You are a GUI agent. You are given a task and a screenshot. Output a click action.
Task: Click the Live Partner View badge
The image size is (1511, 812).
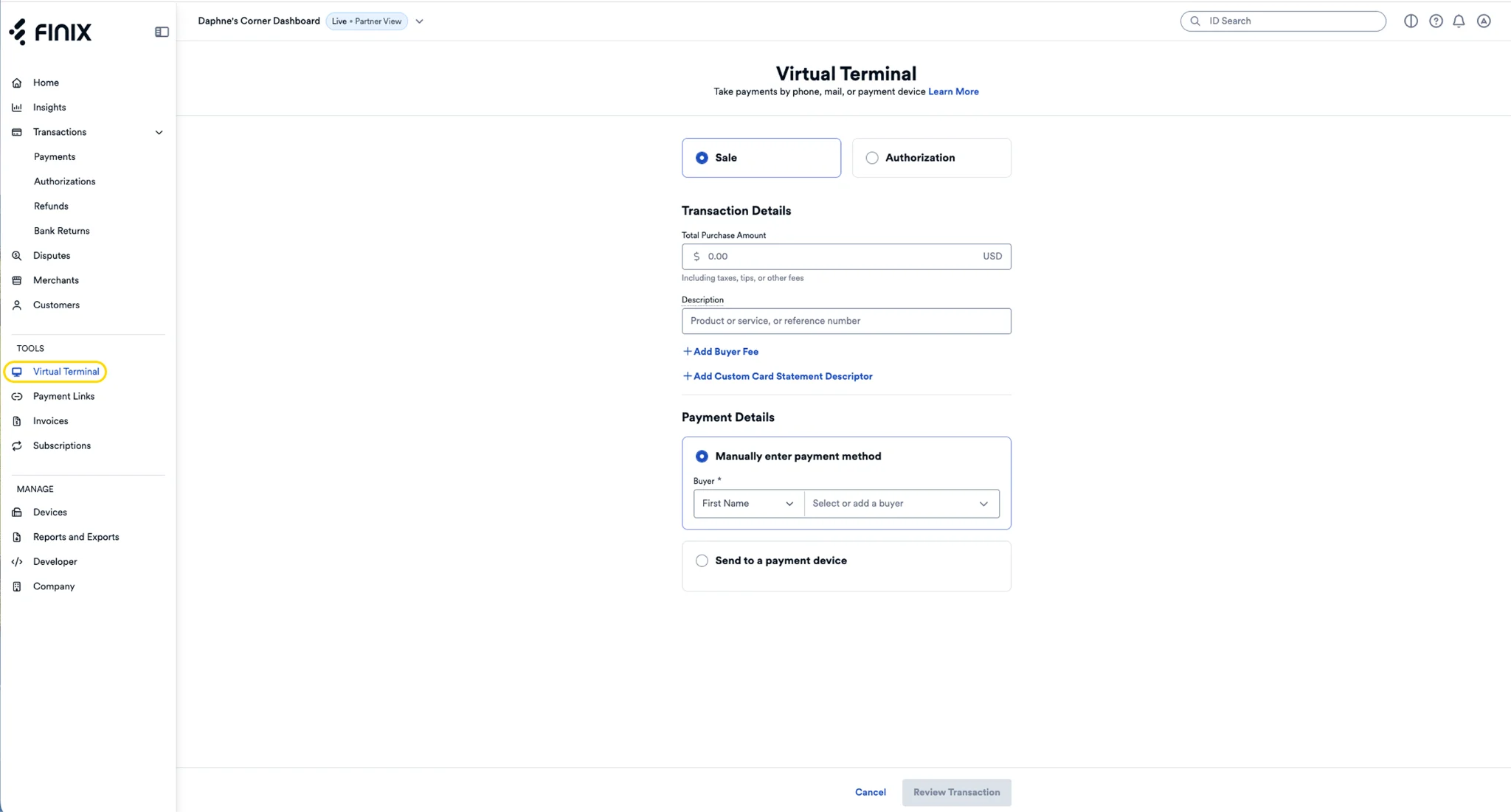pyautogui.click(x=367, y=21)
